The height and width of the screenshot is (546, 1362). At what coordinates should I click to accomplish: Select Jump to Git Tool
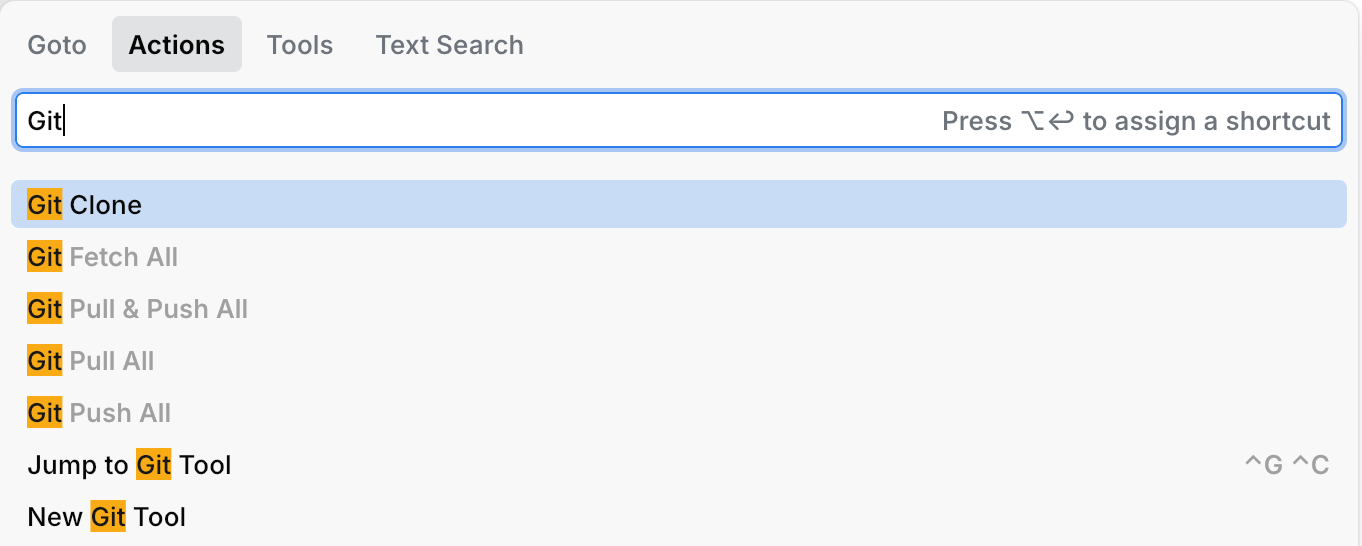pos(130,465)
